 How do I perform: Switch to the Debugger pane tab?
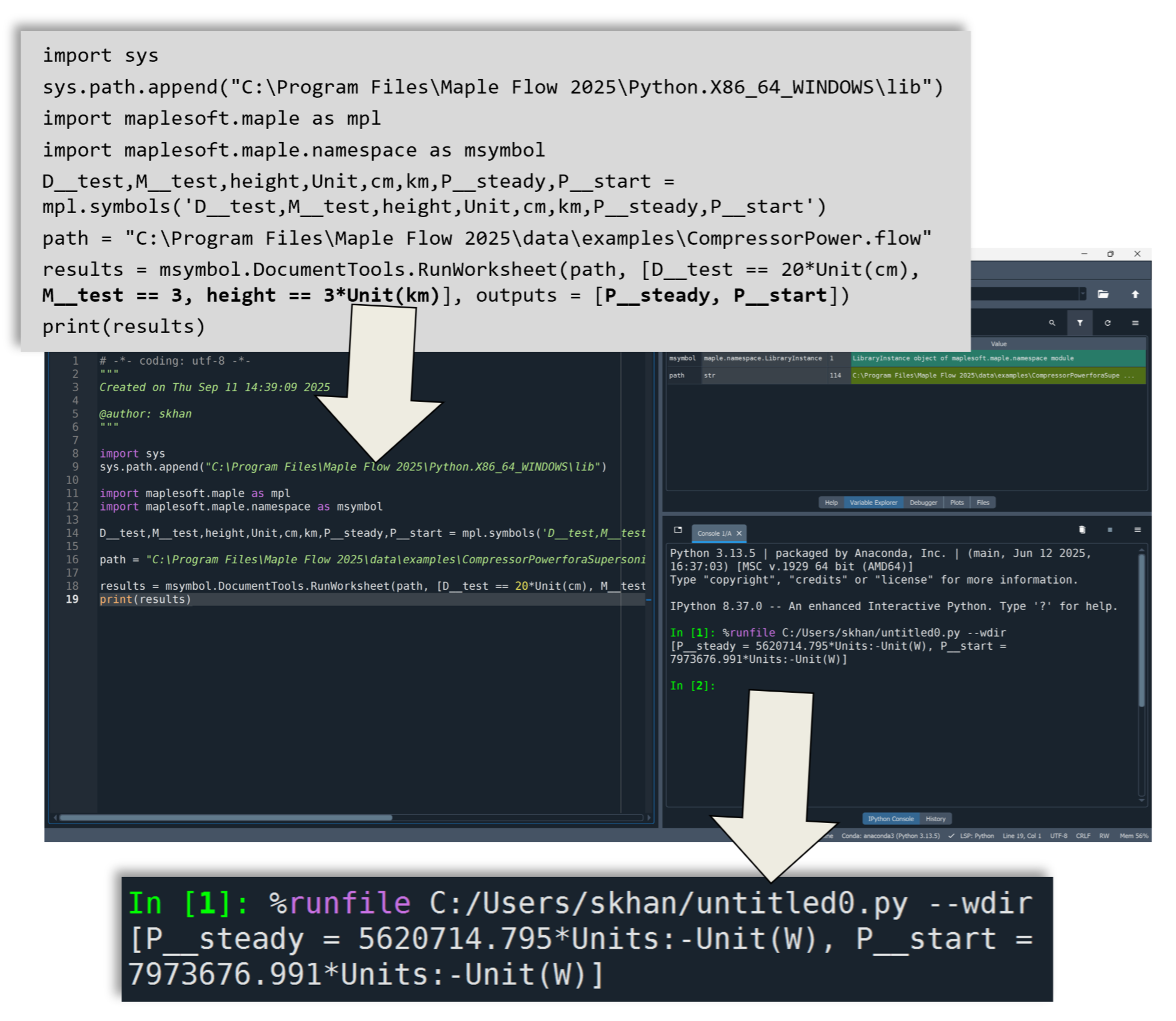(923, 503)
